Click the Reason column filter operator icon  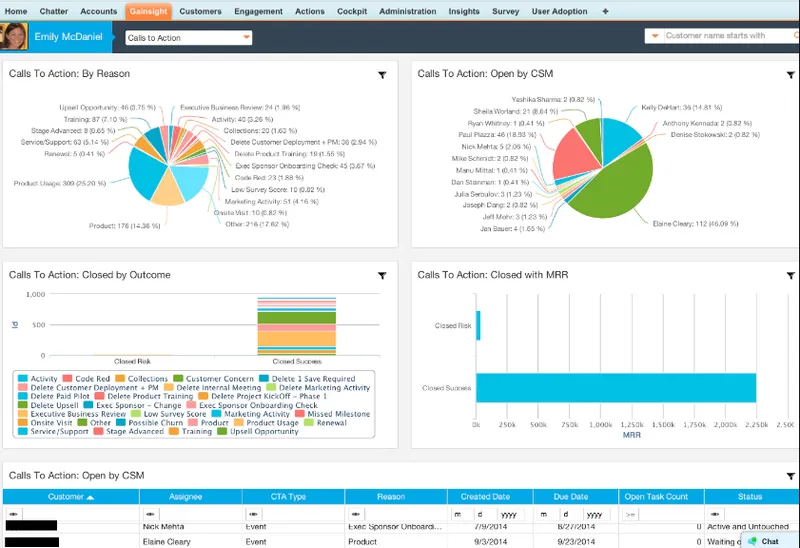coord(356,514)
